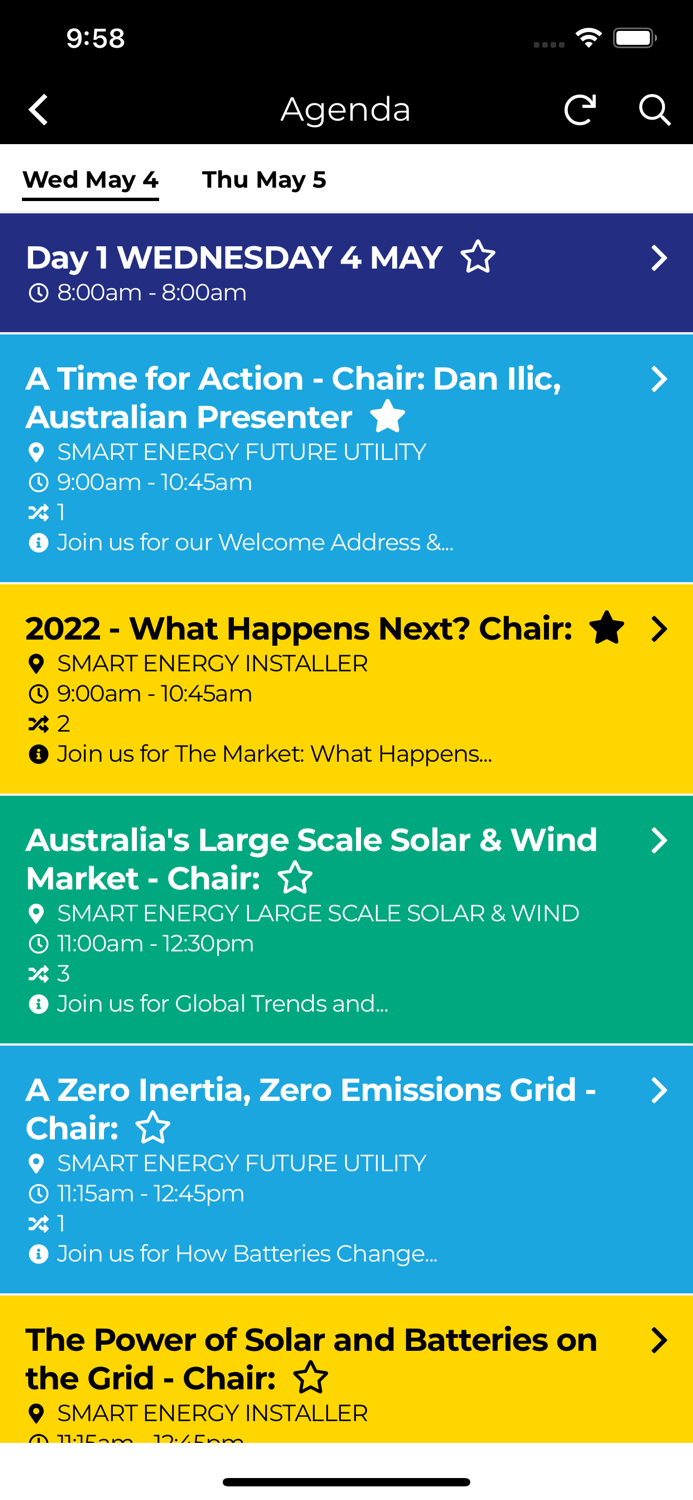Expand The Power of Solar and Batteries session
The height and width of the screenshot is (1500, 693).
(x=660, y=1340)
